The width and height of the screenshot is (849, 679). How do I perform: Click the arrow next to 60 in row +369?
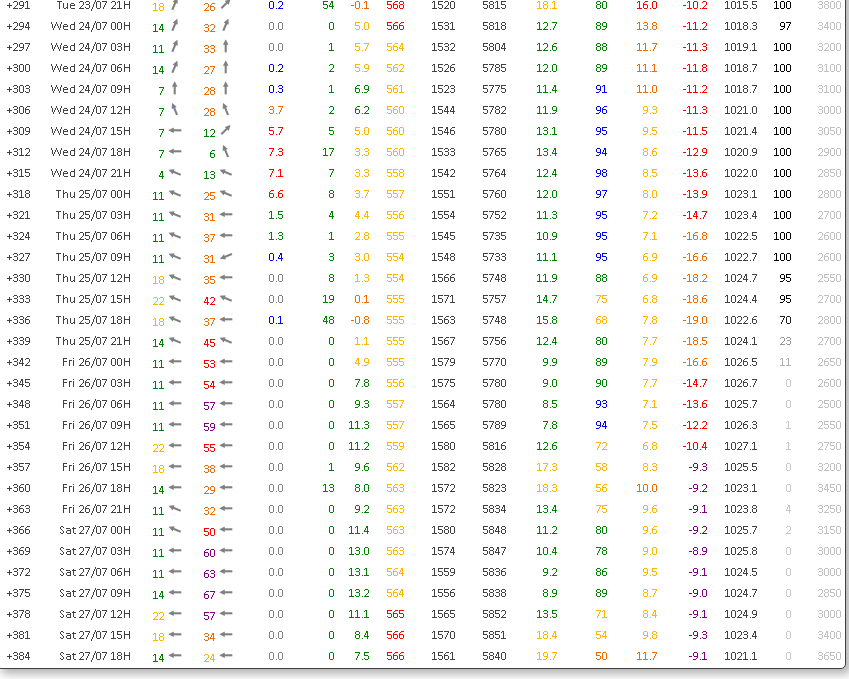pos(226,551)
